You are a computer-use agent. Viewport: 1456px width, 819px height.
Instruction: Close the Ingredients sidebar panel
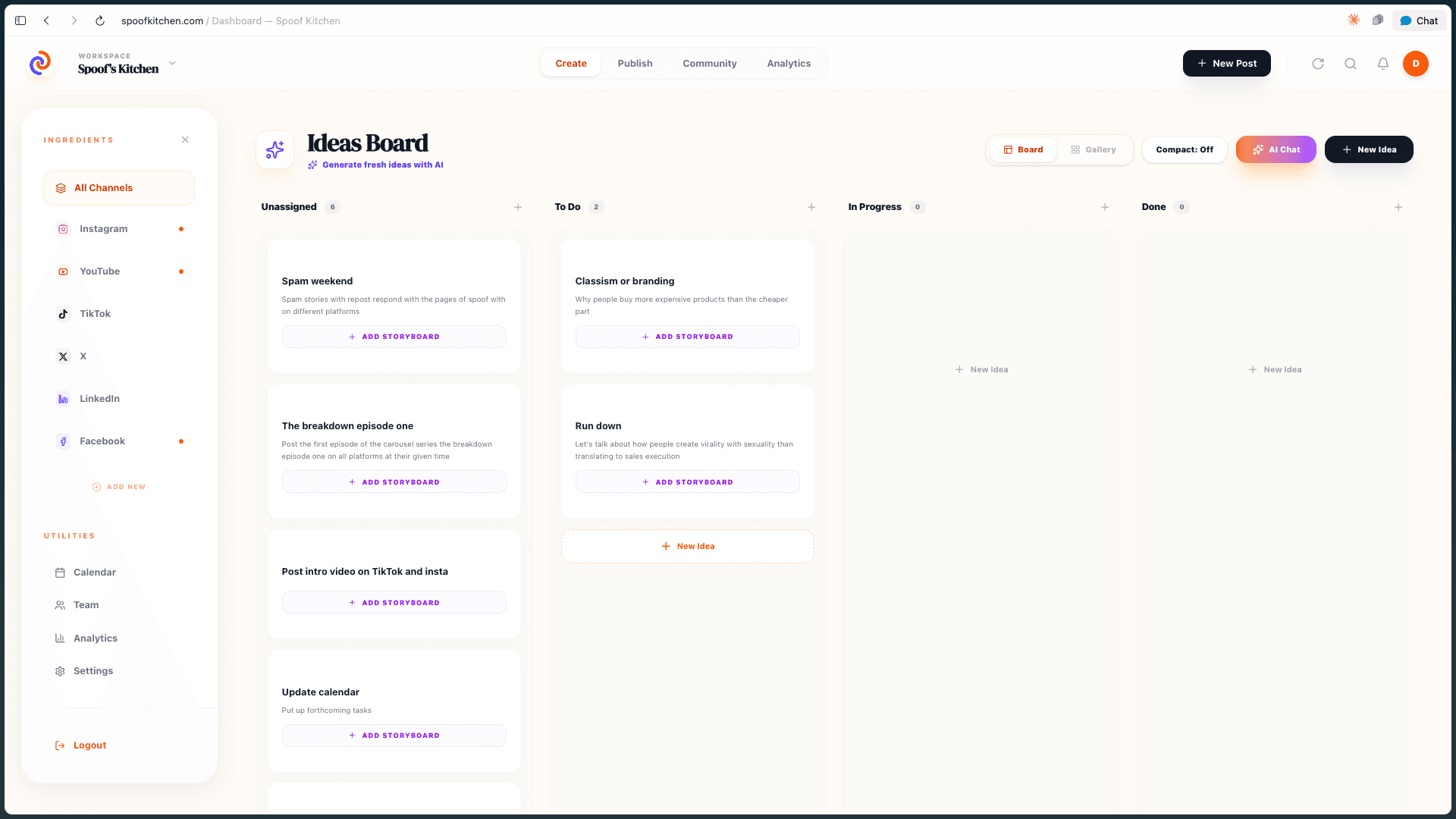(x=185, y=140)
